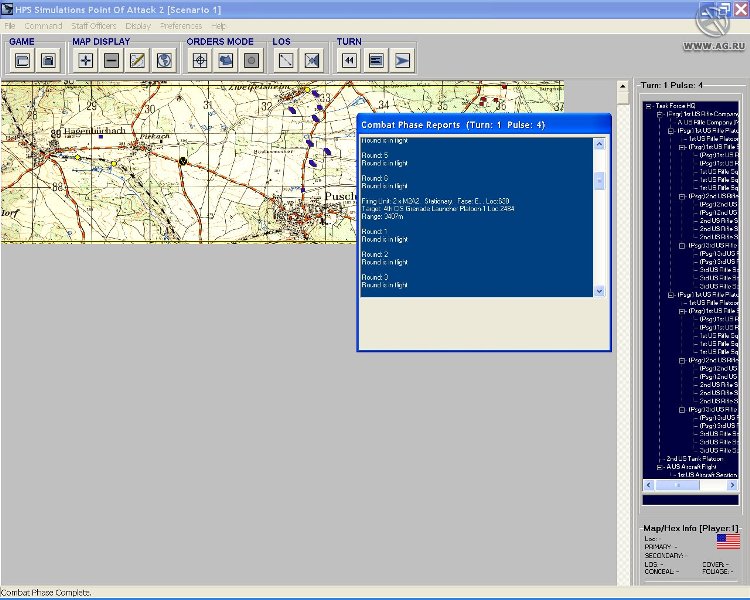The image size is (750, 600).
Task: Collapse the A US Aircraft Flight node
Action: 659,467
